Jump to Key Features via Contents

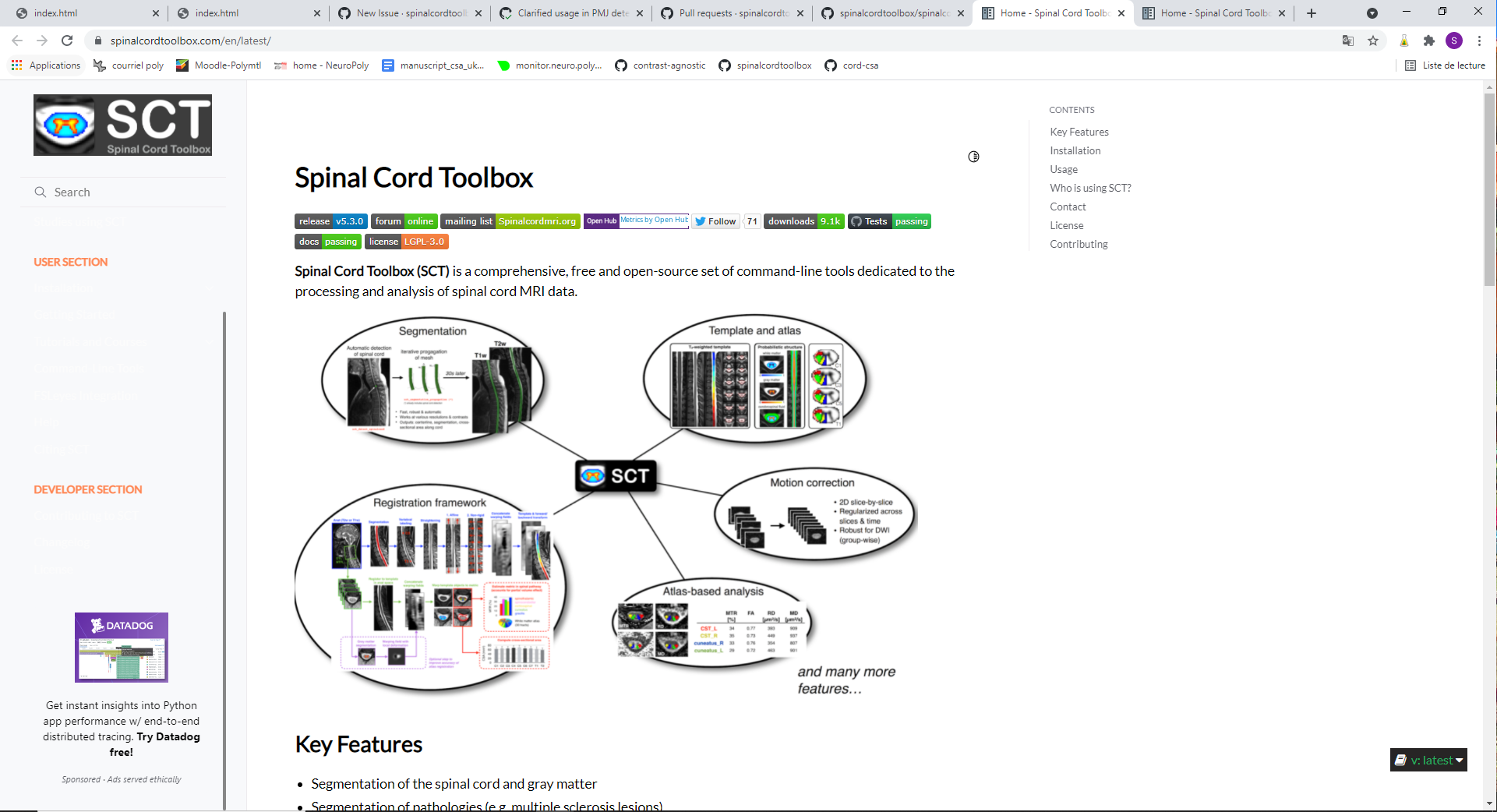pos(1079,132)
